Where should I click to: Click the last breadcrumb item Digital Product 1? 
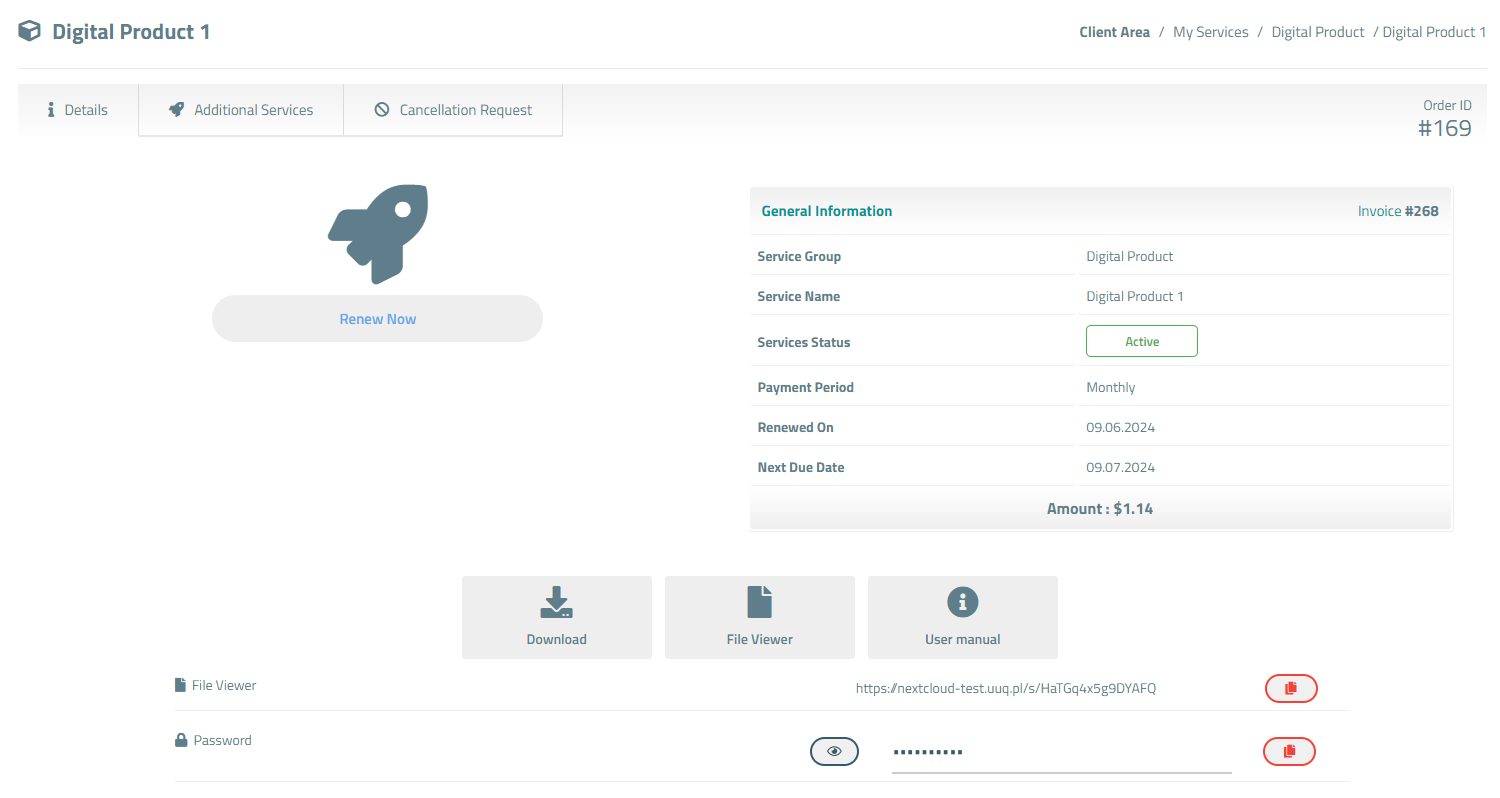1434,32
